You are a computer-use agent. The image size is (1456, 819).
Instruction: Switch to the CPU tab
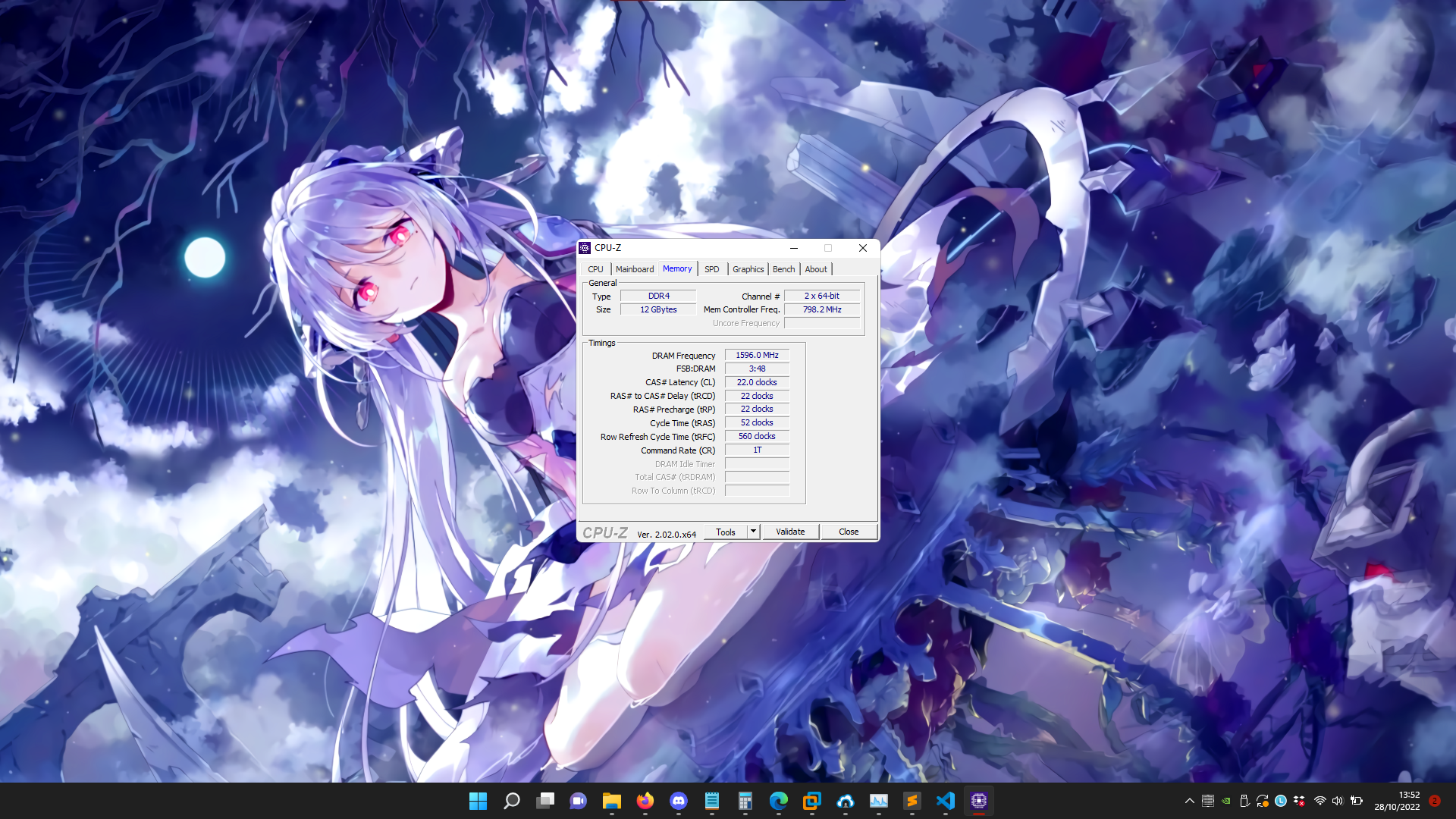point(595,269)
